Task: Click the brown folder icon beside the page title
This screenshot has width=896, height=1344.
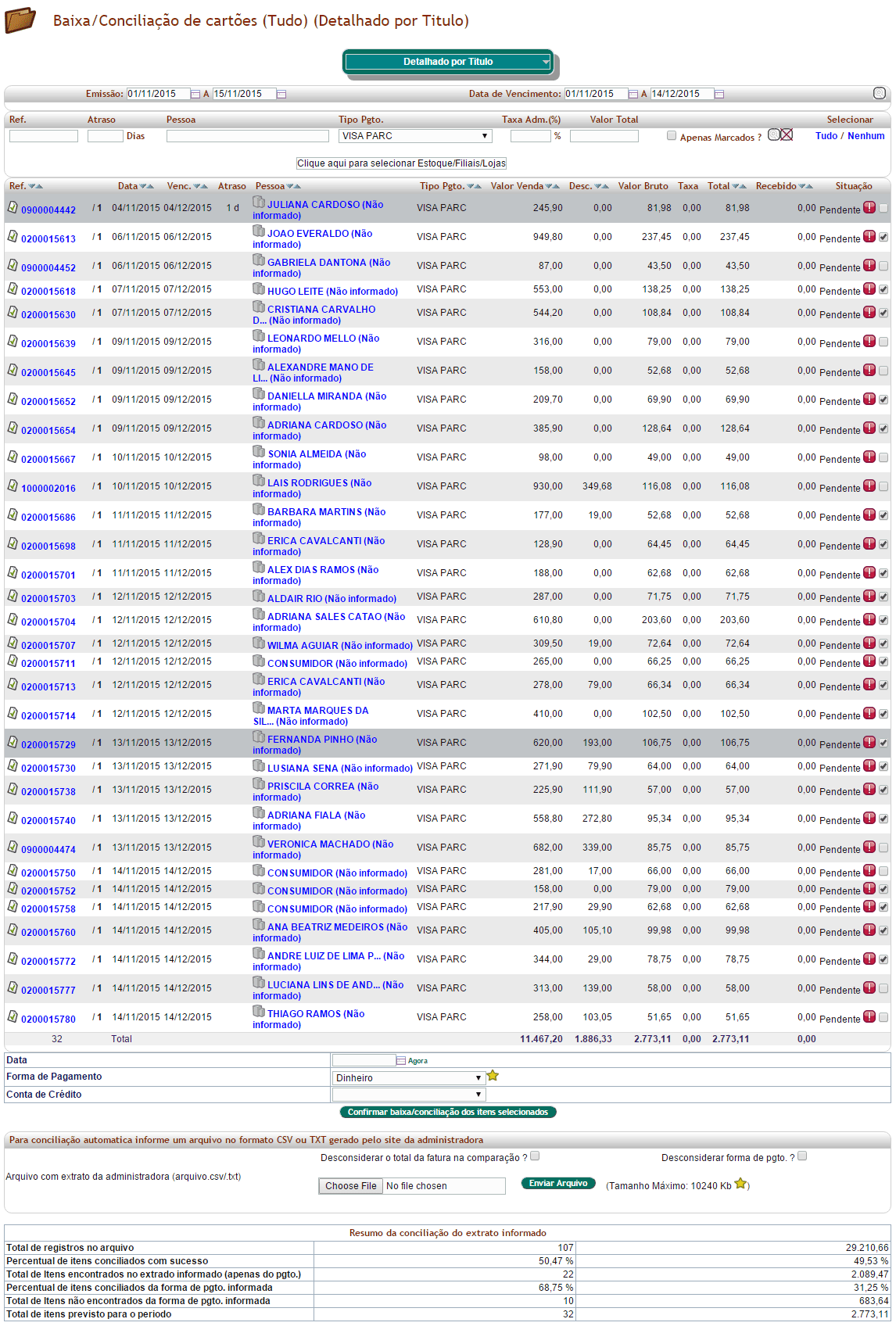Action: pyautogui.click(x=20, y=20)
